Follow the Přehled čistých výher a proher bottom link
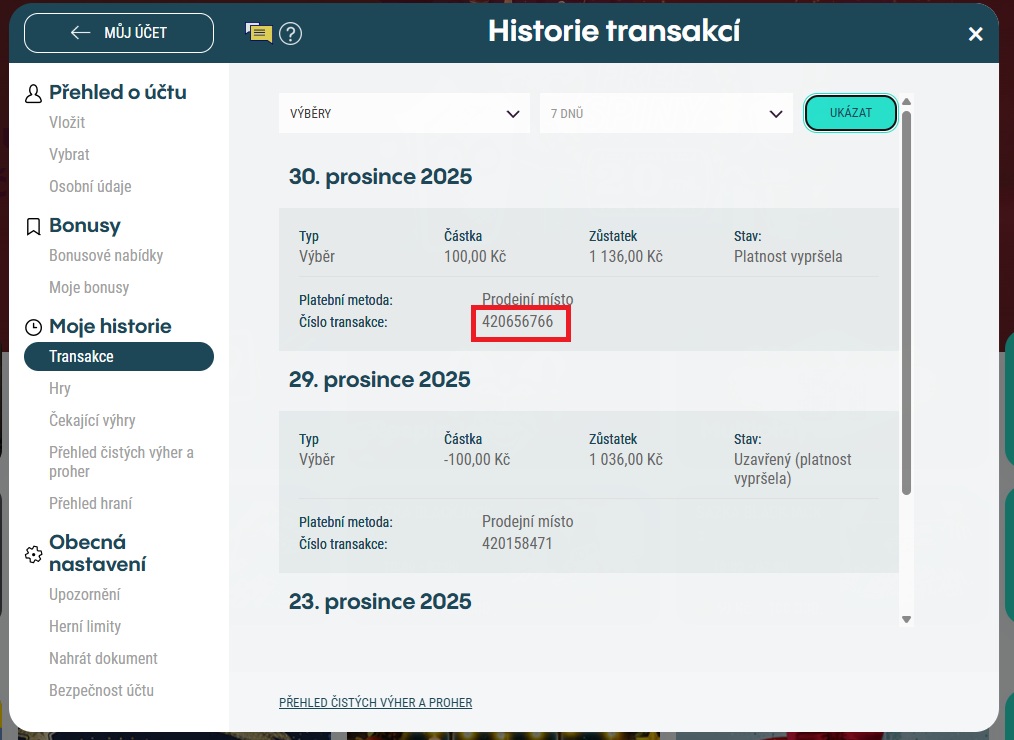The image size is (1014, 740). [375, 703]
